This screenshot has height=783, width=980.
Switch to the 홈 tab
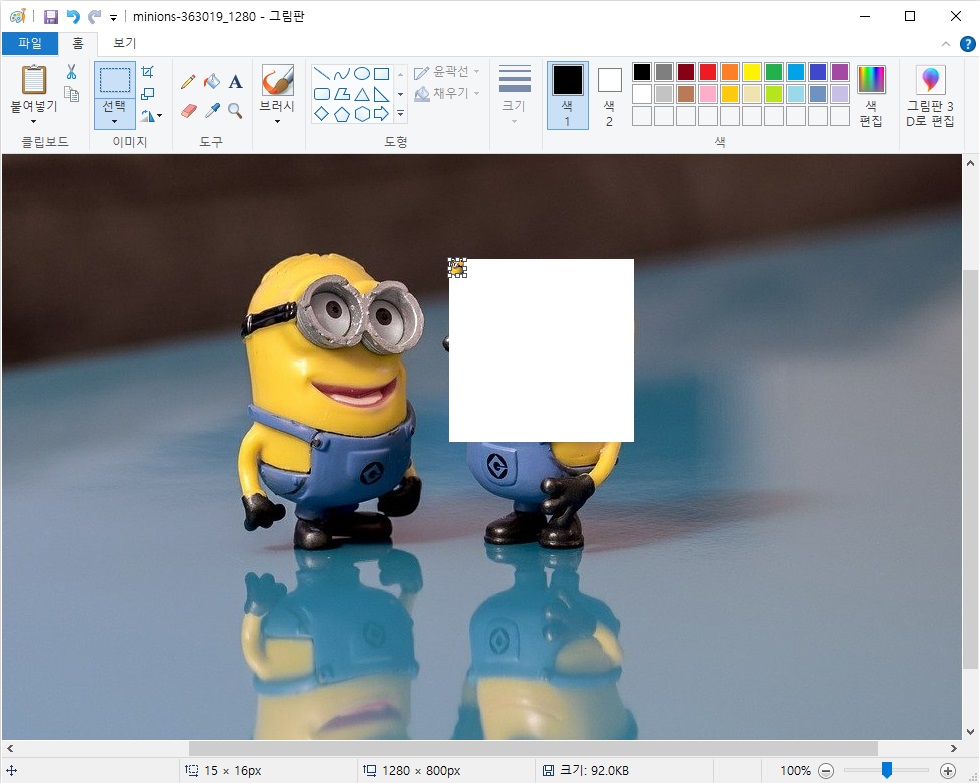click(x=78, y=43)
